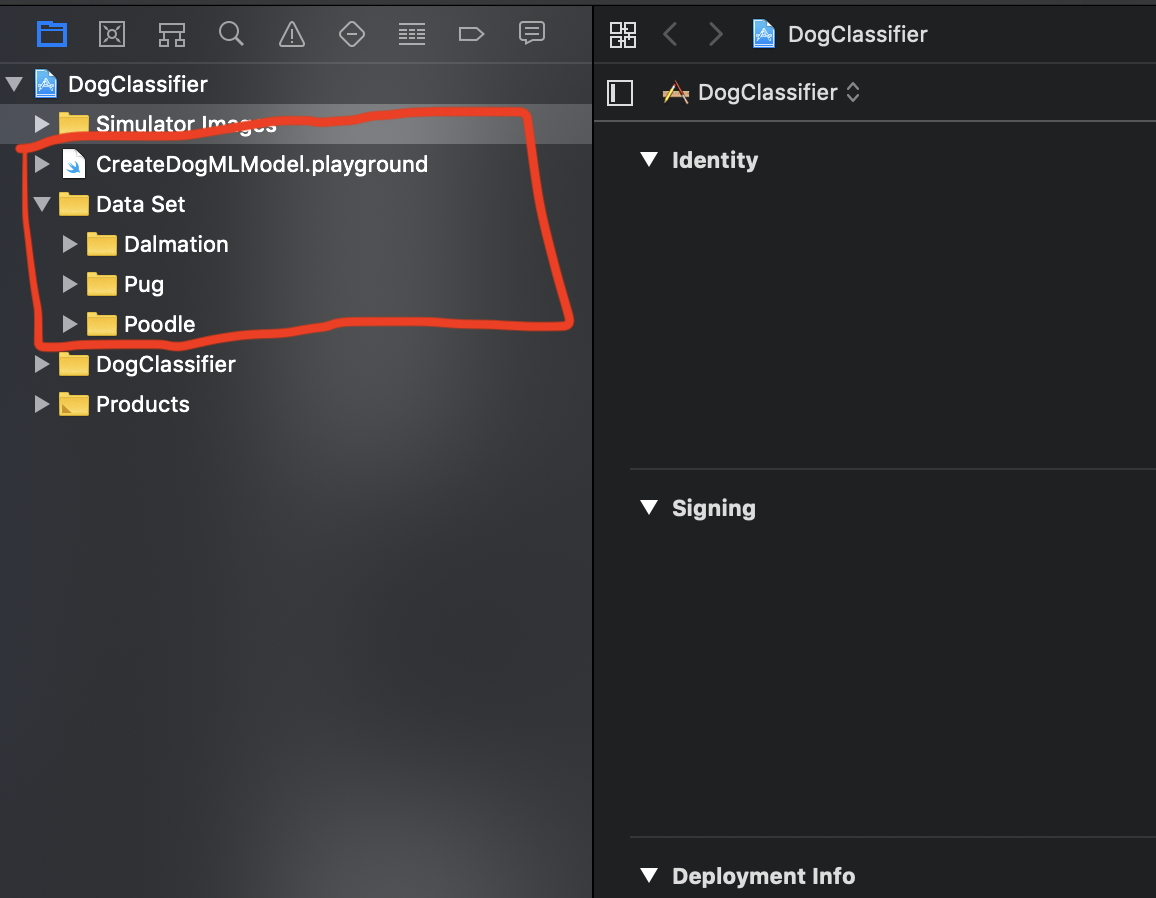Open related items grid menu
This screenshot has height=898, width=1156.
[x=623, y=35]
